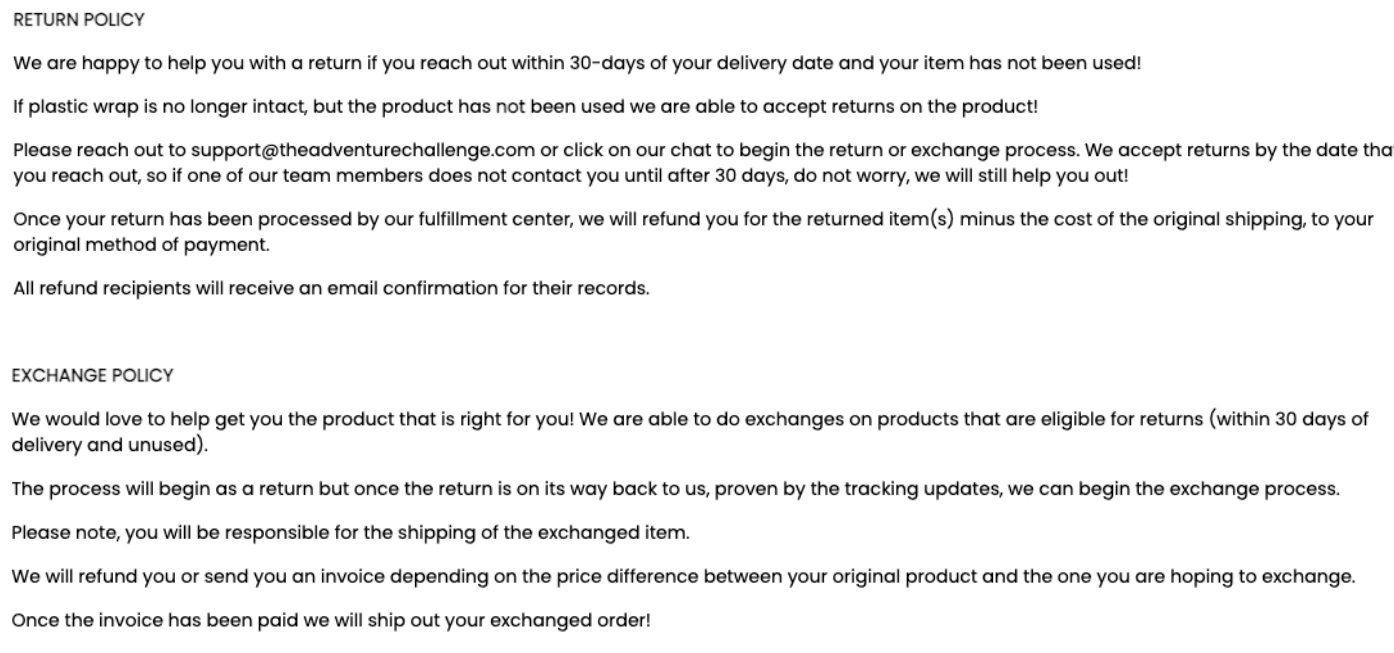Click the refund email confirmation sentence
Image resolution: width=1394 pixels, height=653 pixels.
click(330, 289)
